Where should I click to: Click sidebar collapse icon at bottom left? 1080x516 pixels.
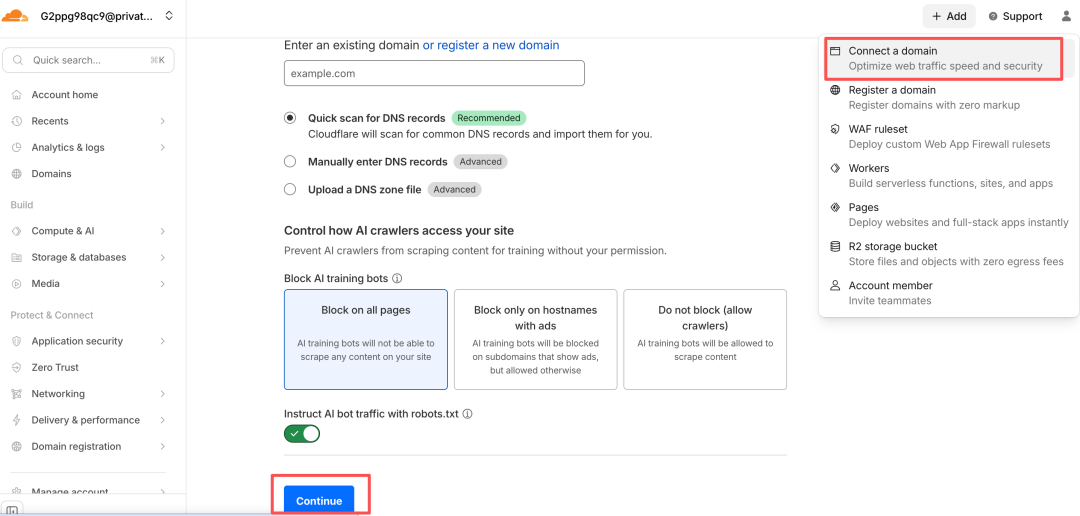12,510
